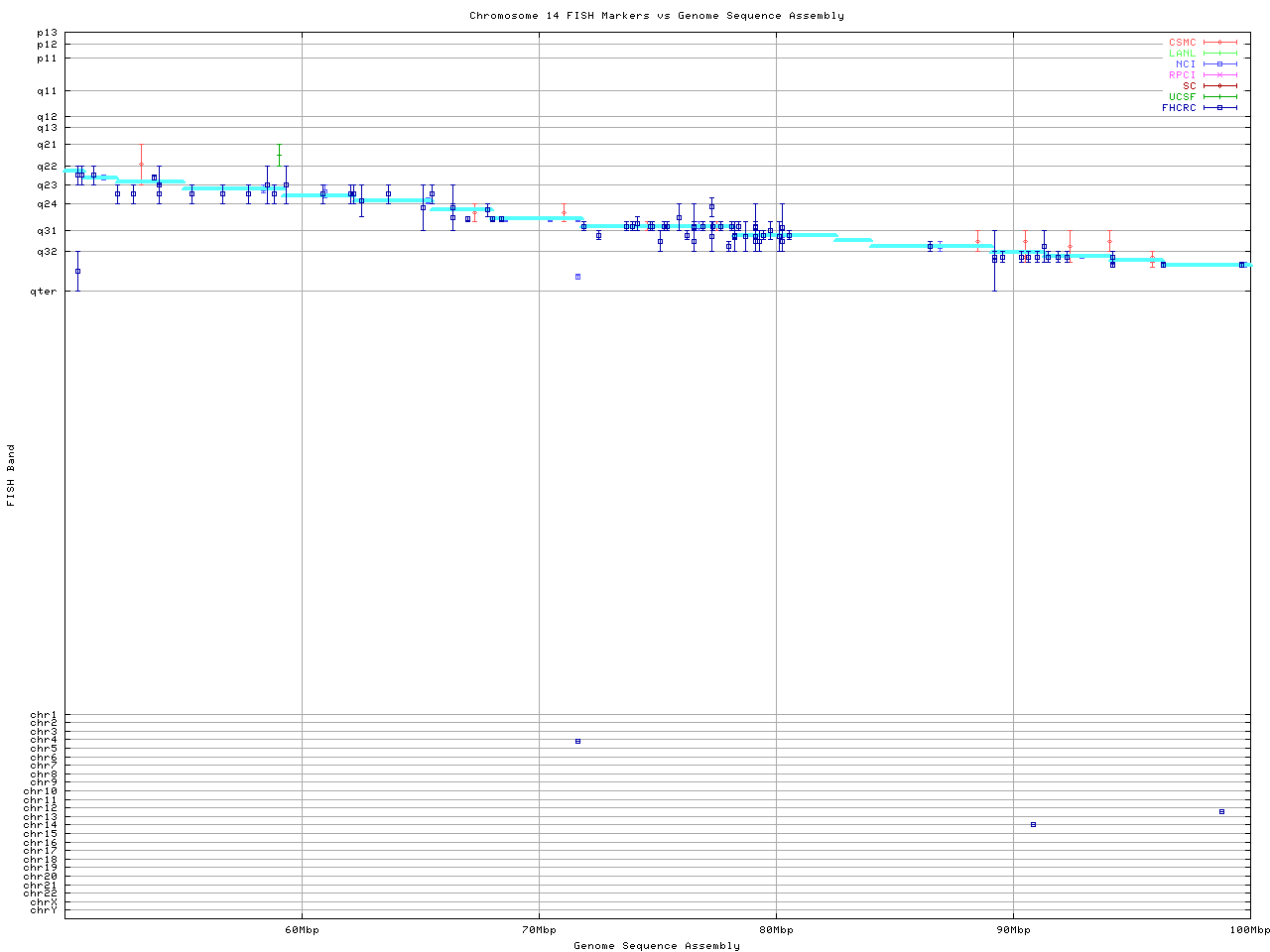Screen dimensions: 1270x952
Task: Click the UCSF legend marker line
Action: point(1219,97)
